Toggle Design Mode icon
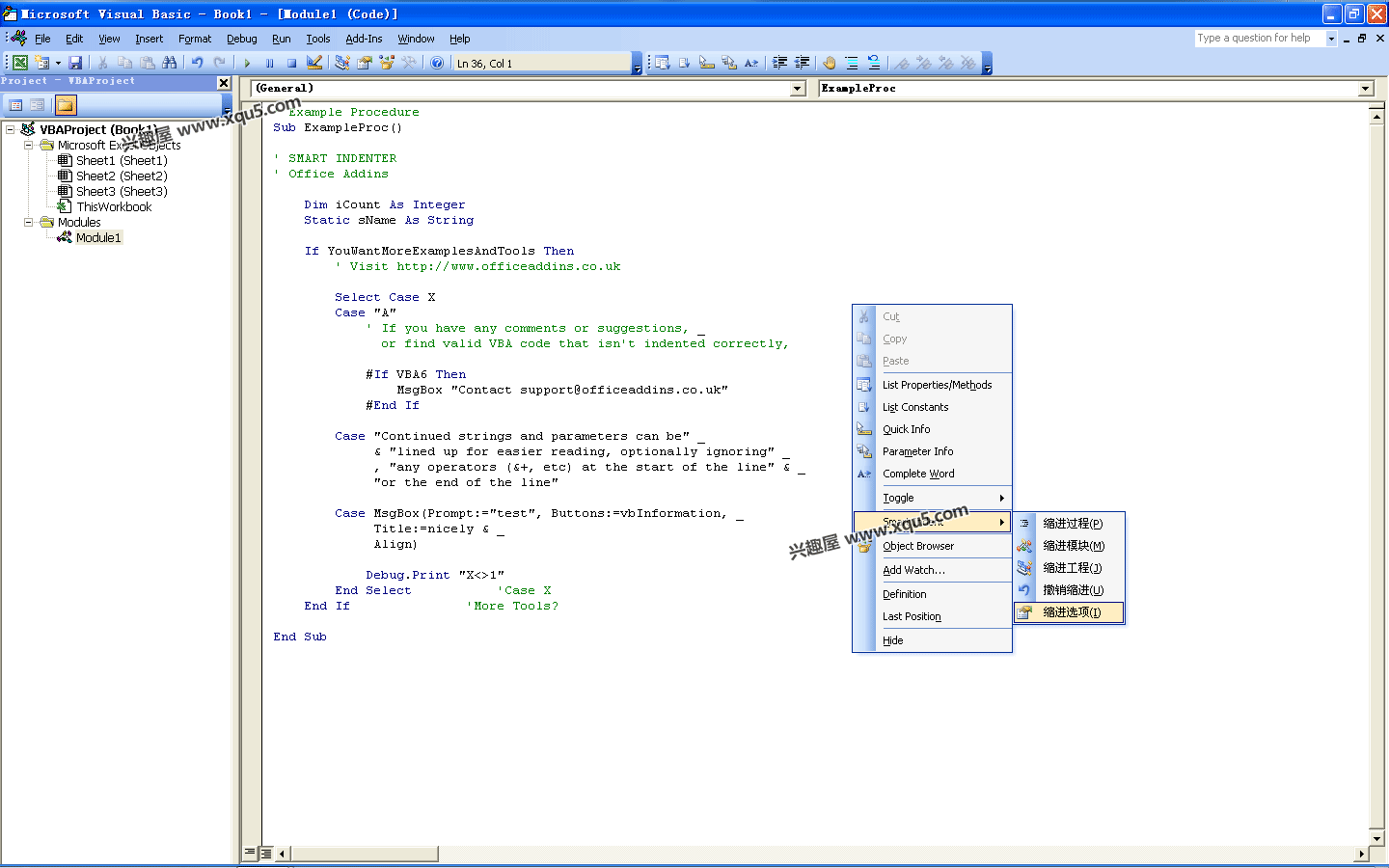 coord(314,63)
